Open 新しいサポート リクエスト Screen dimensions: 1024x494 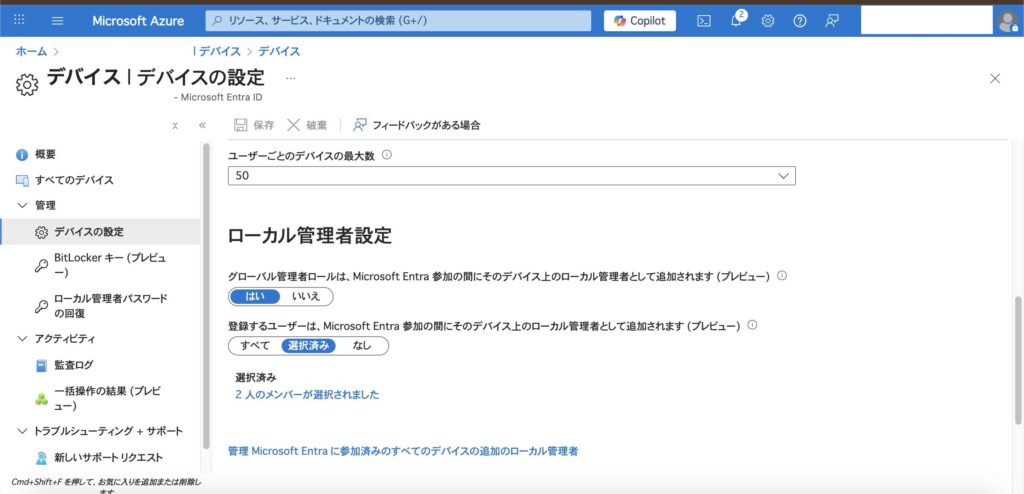[108, 457]
